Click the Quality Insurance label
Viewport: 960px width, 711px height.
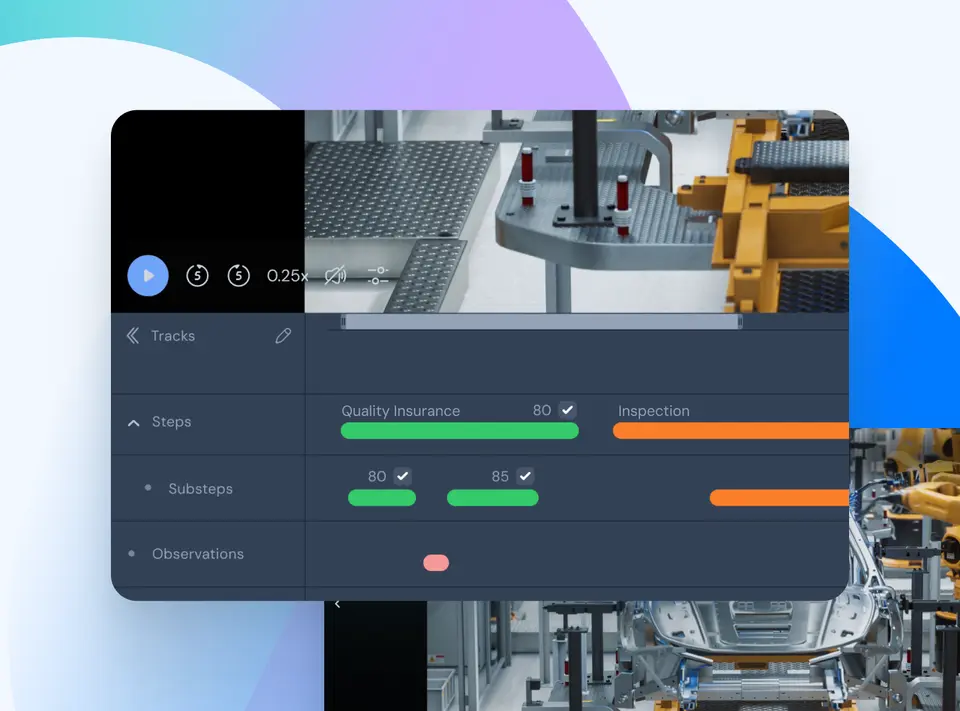[400, 411]
